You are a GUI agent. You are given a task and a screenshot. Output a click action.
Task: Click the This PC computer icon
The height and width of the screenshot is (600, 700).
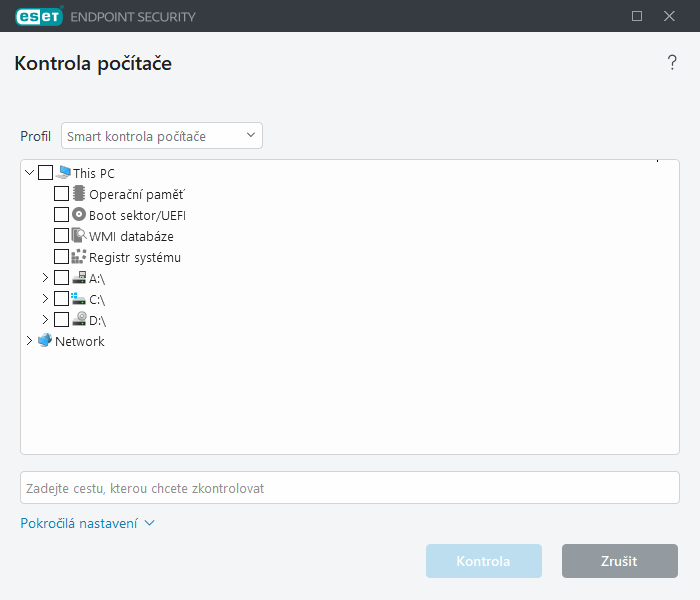click(64, 173)
